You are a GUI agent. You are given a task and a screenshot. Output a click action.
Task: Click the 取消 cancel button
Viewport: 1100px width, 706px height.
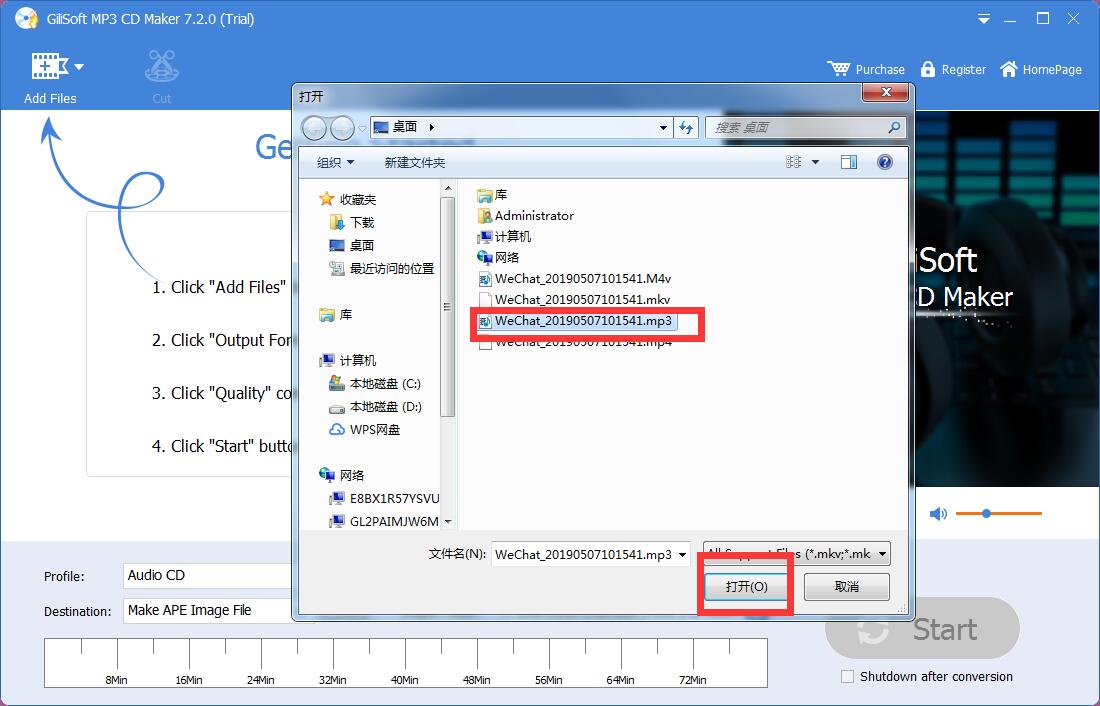(847, 587)
